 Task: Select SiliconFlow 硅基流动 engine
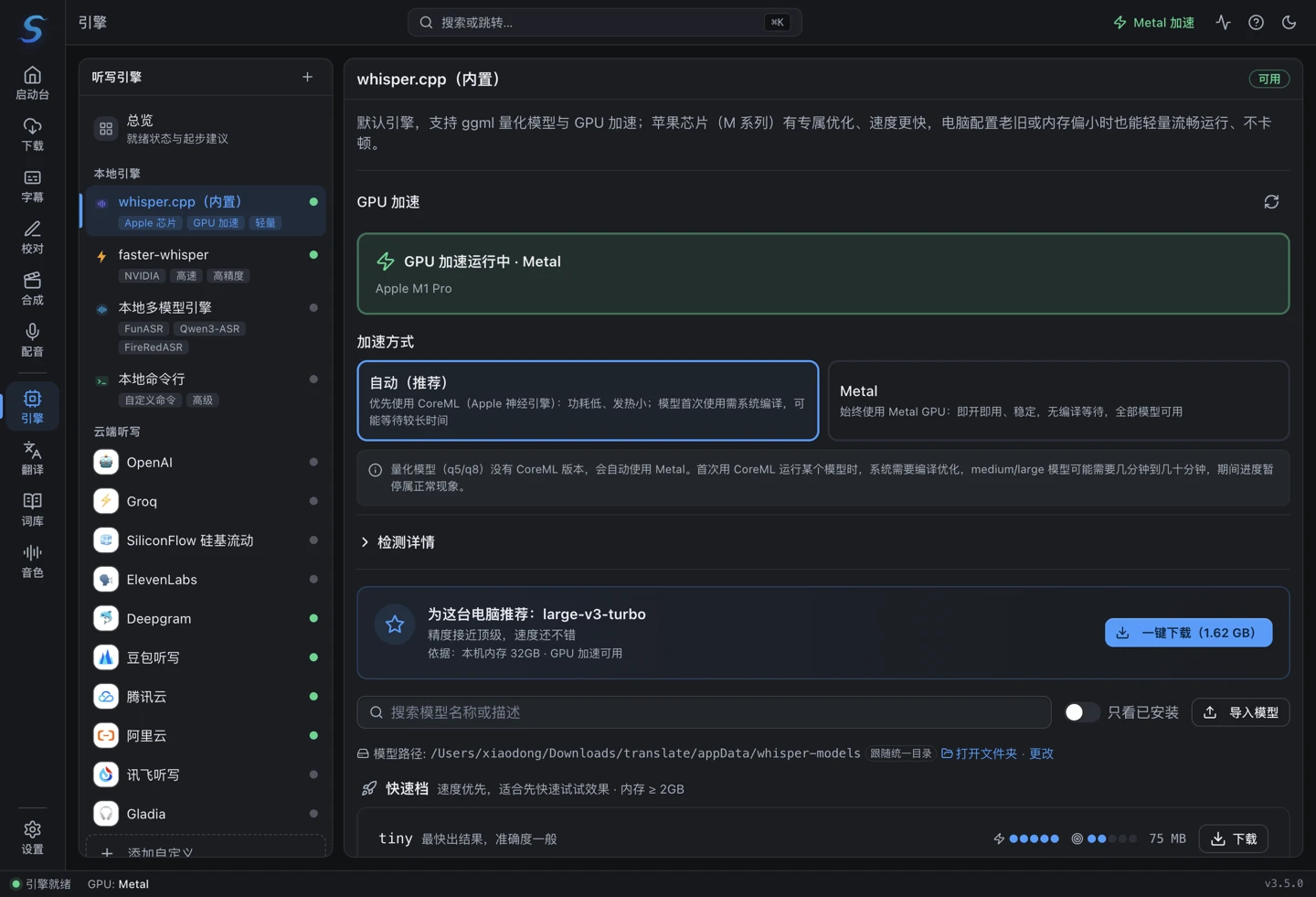207,540
